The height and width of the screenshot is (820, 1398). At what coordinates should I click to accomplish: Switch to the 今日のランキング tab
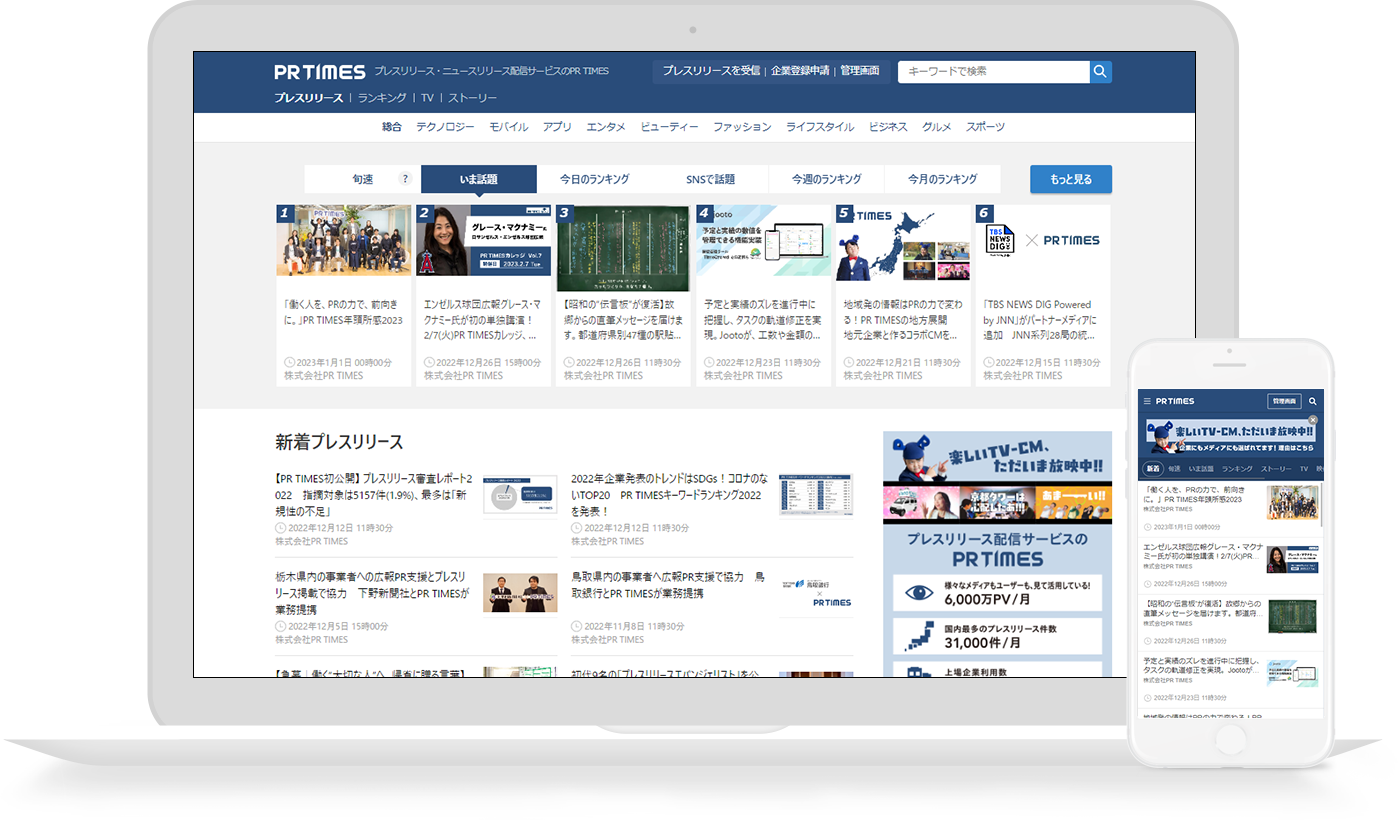tap(594, 179)
